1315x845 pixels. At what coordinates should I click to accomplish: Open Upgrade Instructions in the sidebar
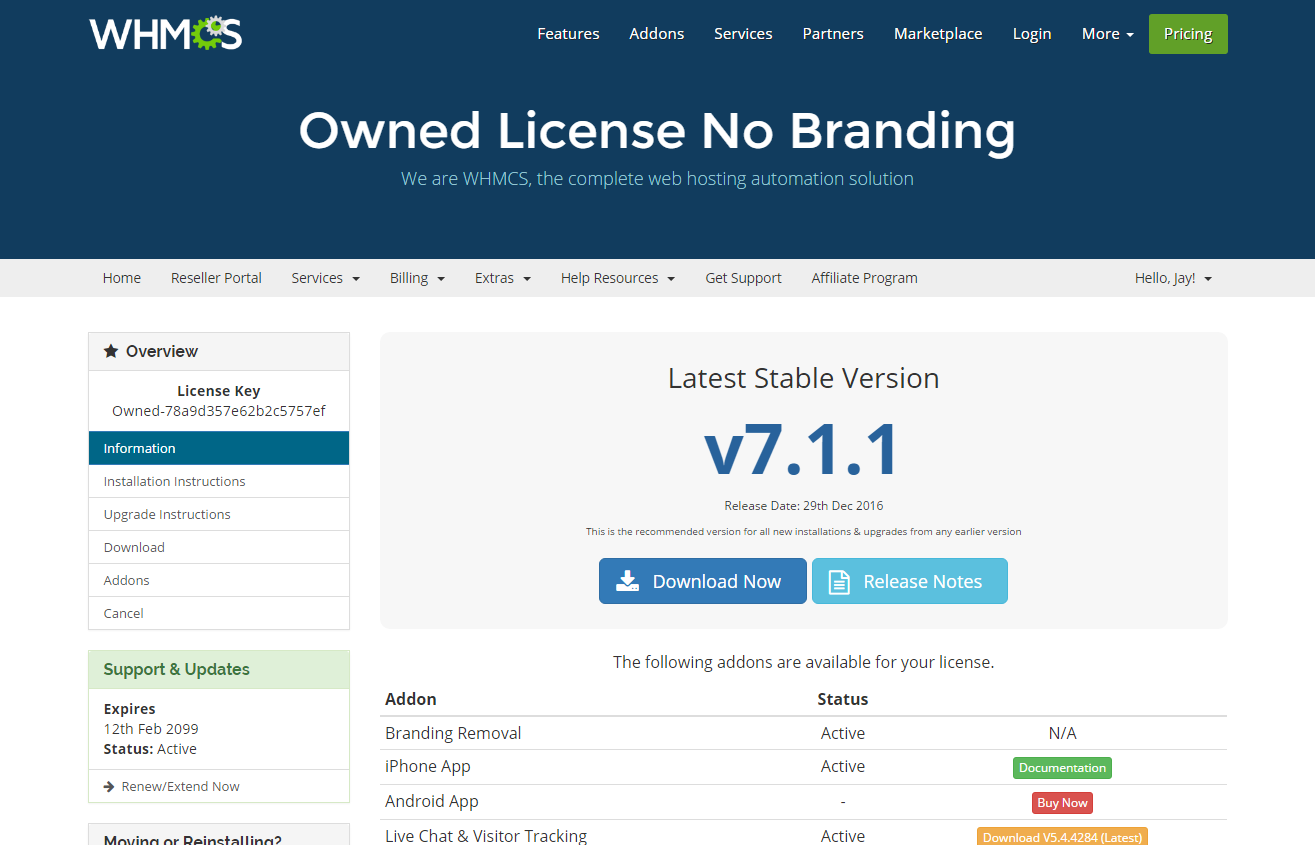click(x=219, y=514)
